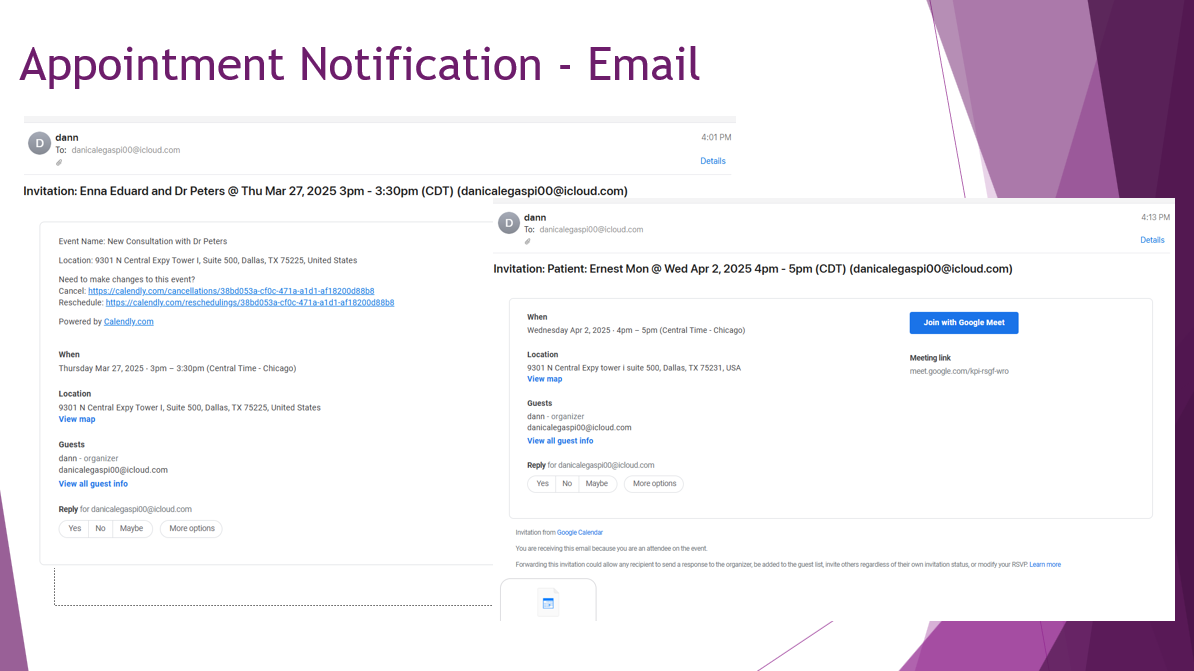Click the Thursday Mar 27, 2025 time line
The image size is (1194, 671).
(x=177, y=368)
